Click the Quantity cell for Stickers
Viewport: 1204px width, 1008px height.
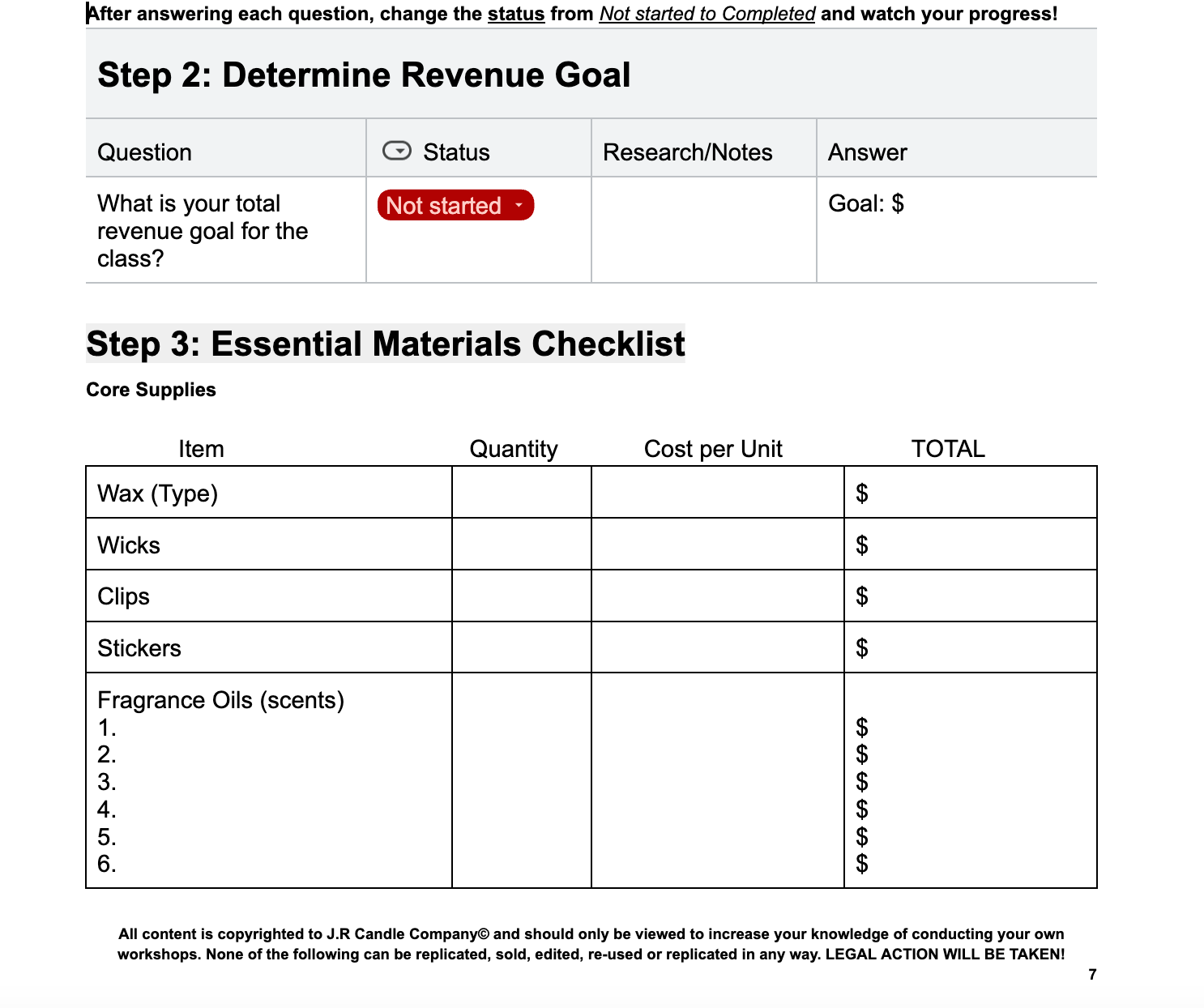[521, 648]
